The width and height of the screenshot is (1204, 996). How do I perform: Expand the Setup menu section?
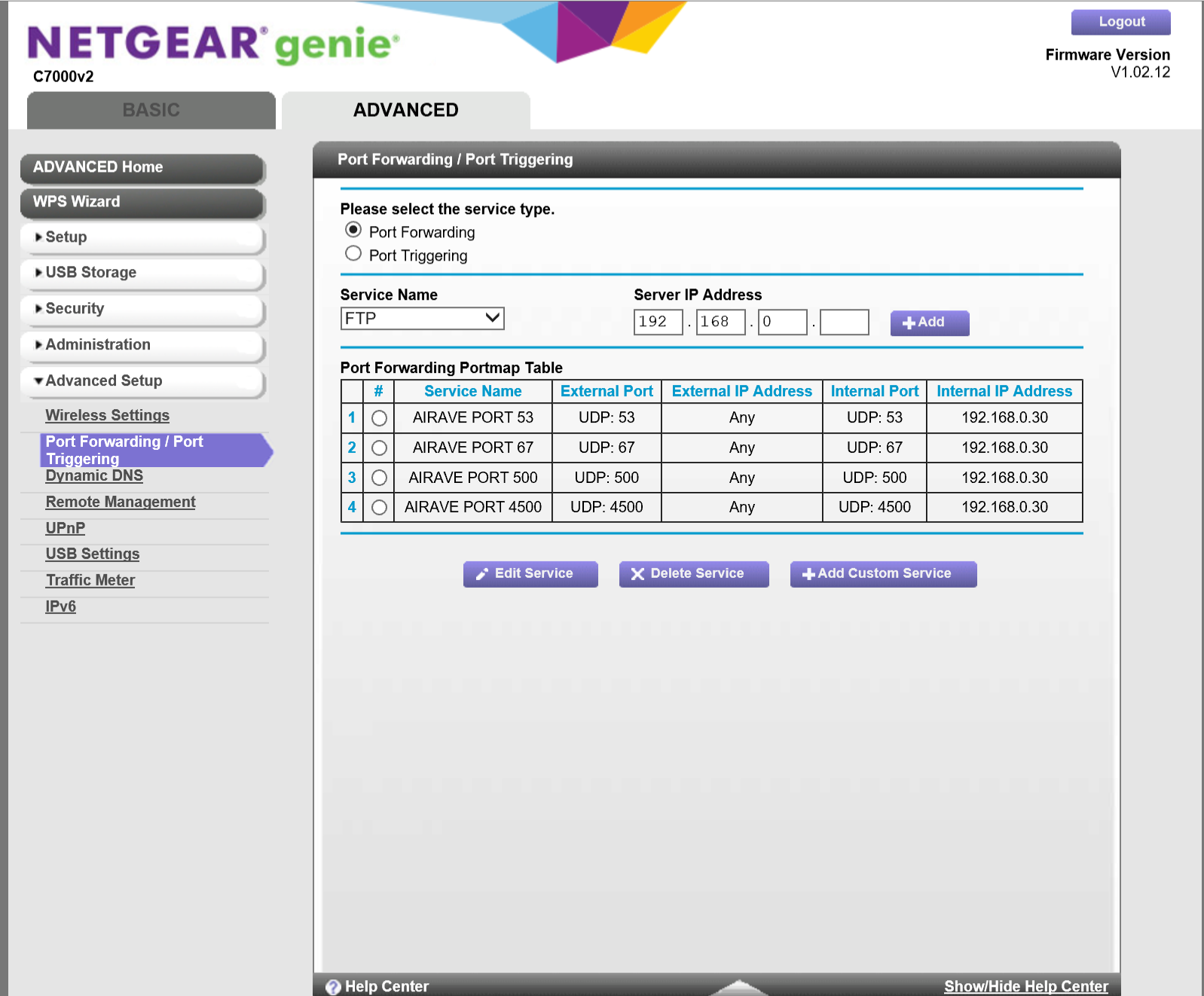(x=142, y=237)
